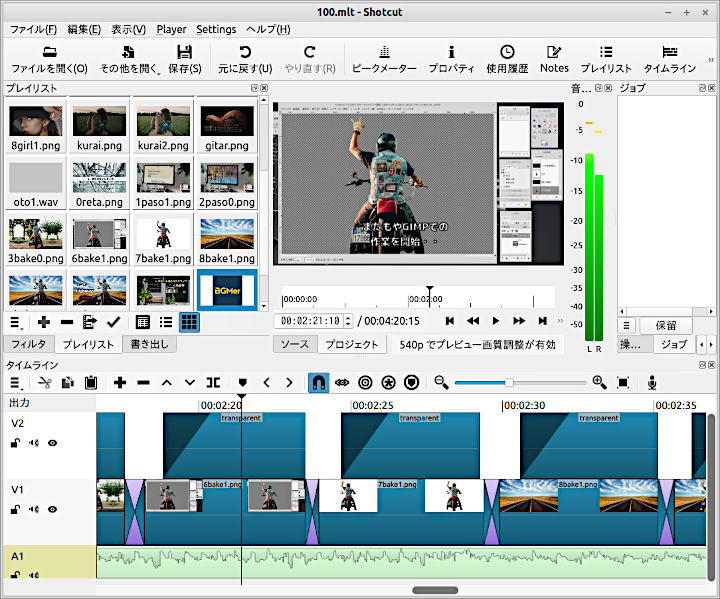The width and height of the screenshot is (720, 599).
Task: Open the Peak Meter (ピークメーター) panel
Action: [384, 59]
